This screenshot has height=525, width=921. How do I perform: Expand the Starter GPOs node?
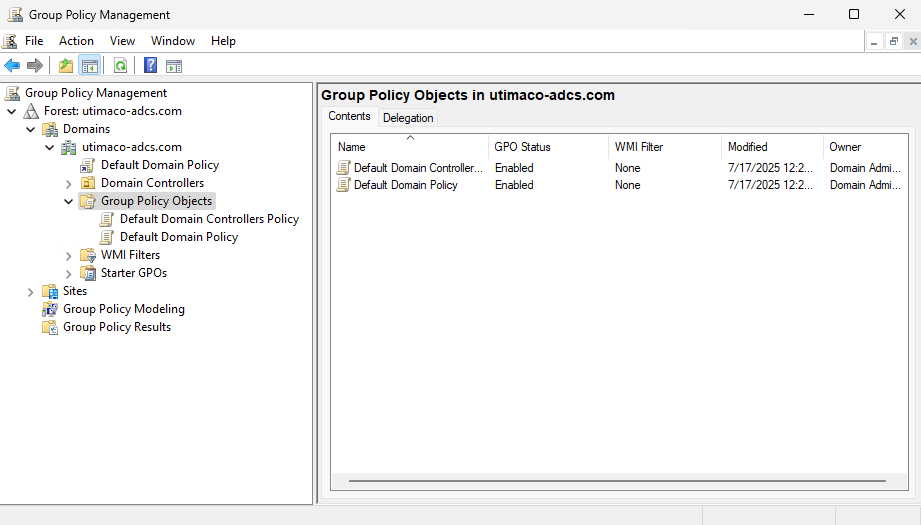click(69, 273)
